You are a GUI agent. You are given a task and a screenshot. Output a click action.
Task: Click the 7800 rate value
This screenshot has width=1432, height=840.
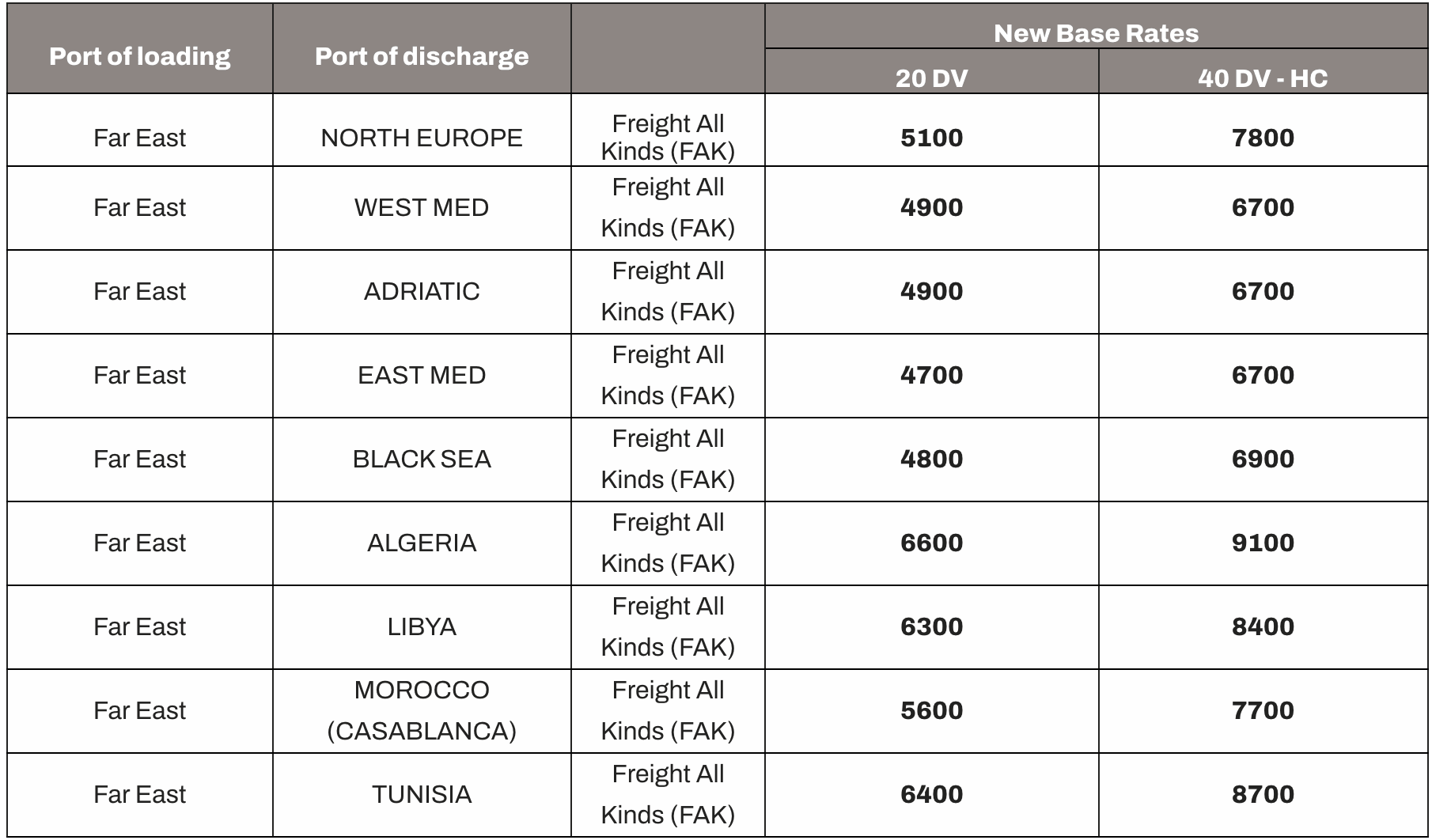(1263, 138)
